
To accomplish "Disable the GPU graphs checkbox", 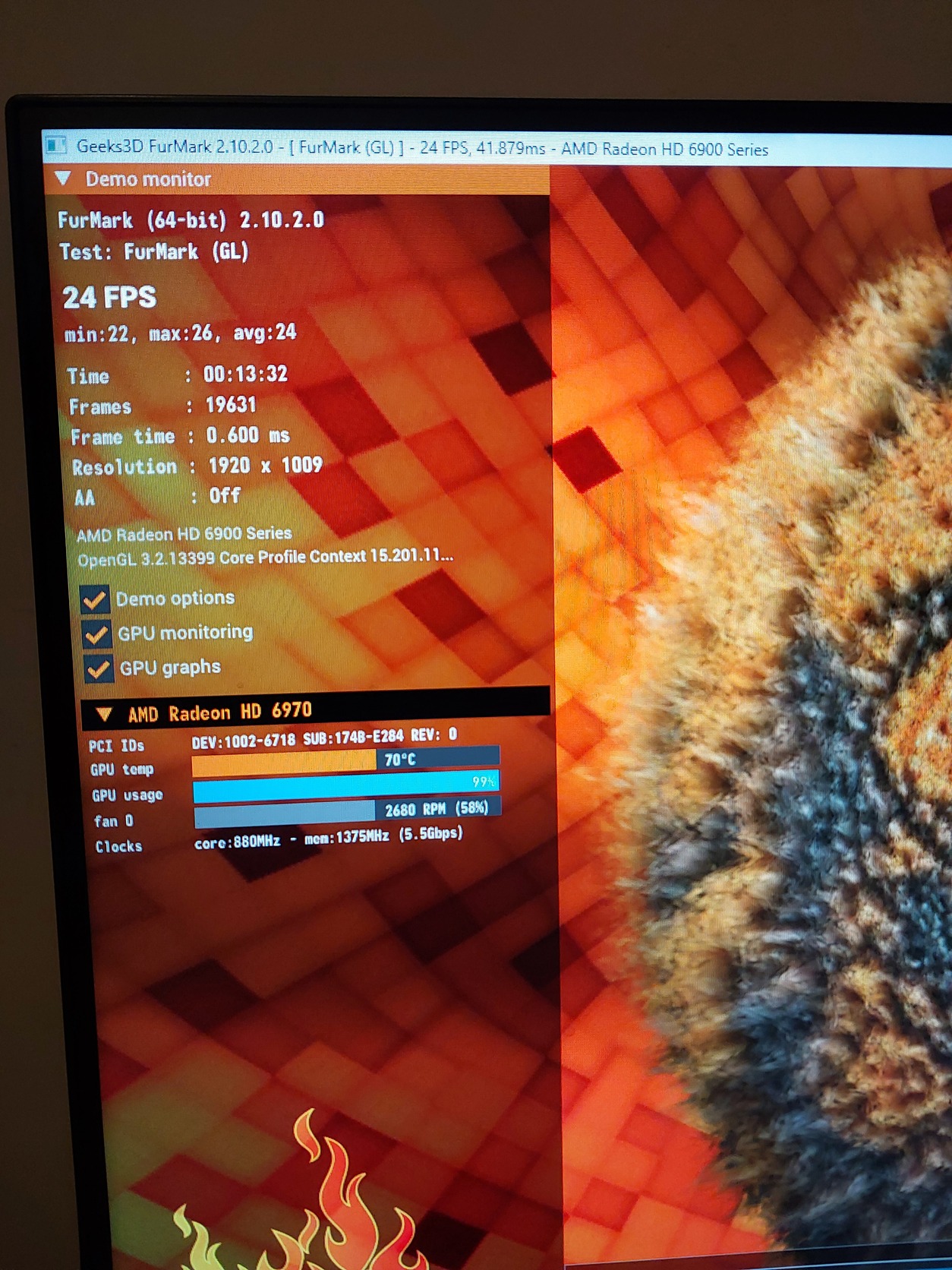I will pos(99,668).
